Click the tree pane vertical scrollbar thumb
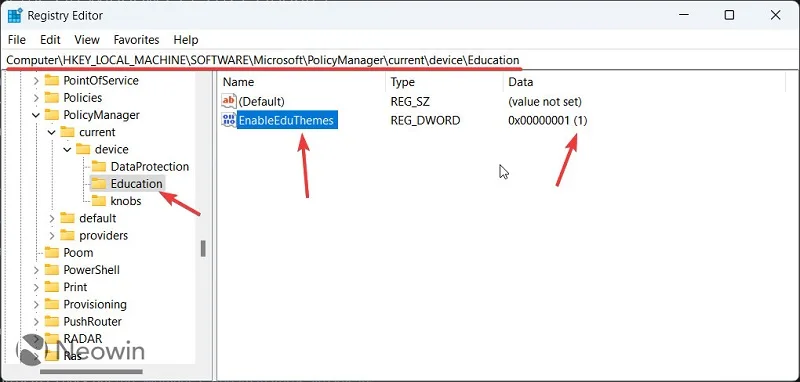 click(203, 248)
